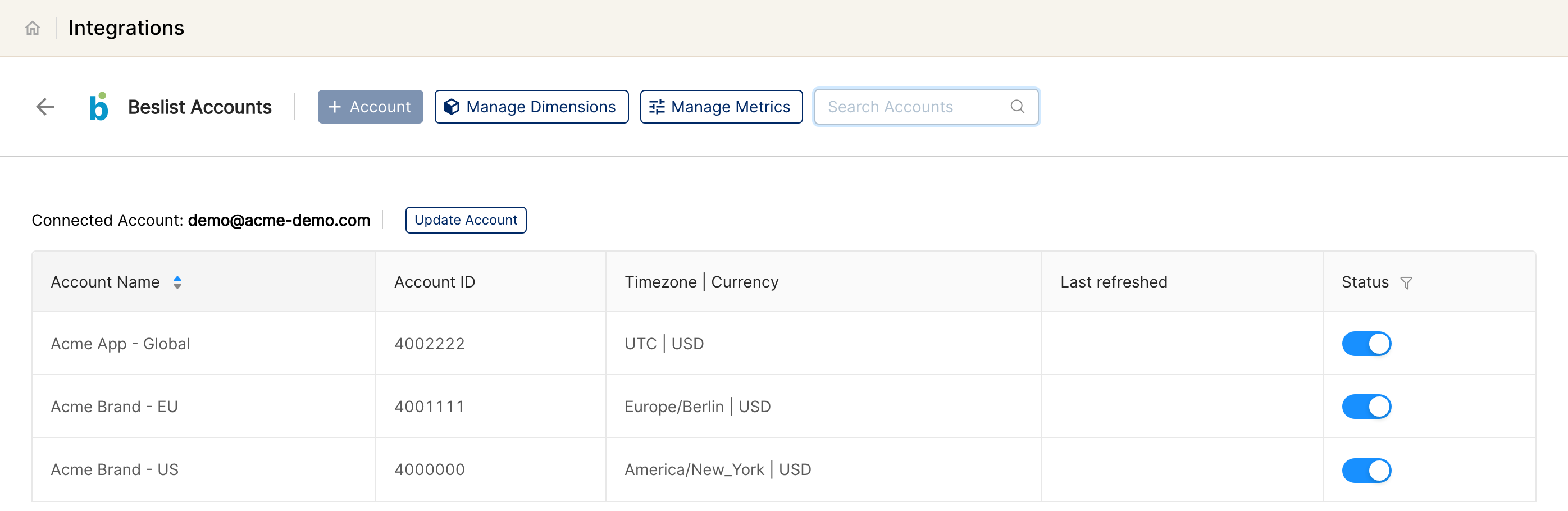Switch off Acme Brand - US status

tap(1366, 470)
